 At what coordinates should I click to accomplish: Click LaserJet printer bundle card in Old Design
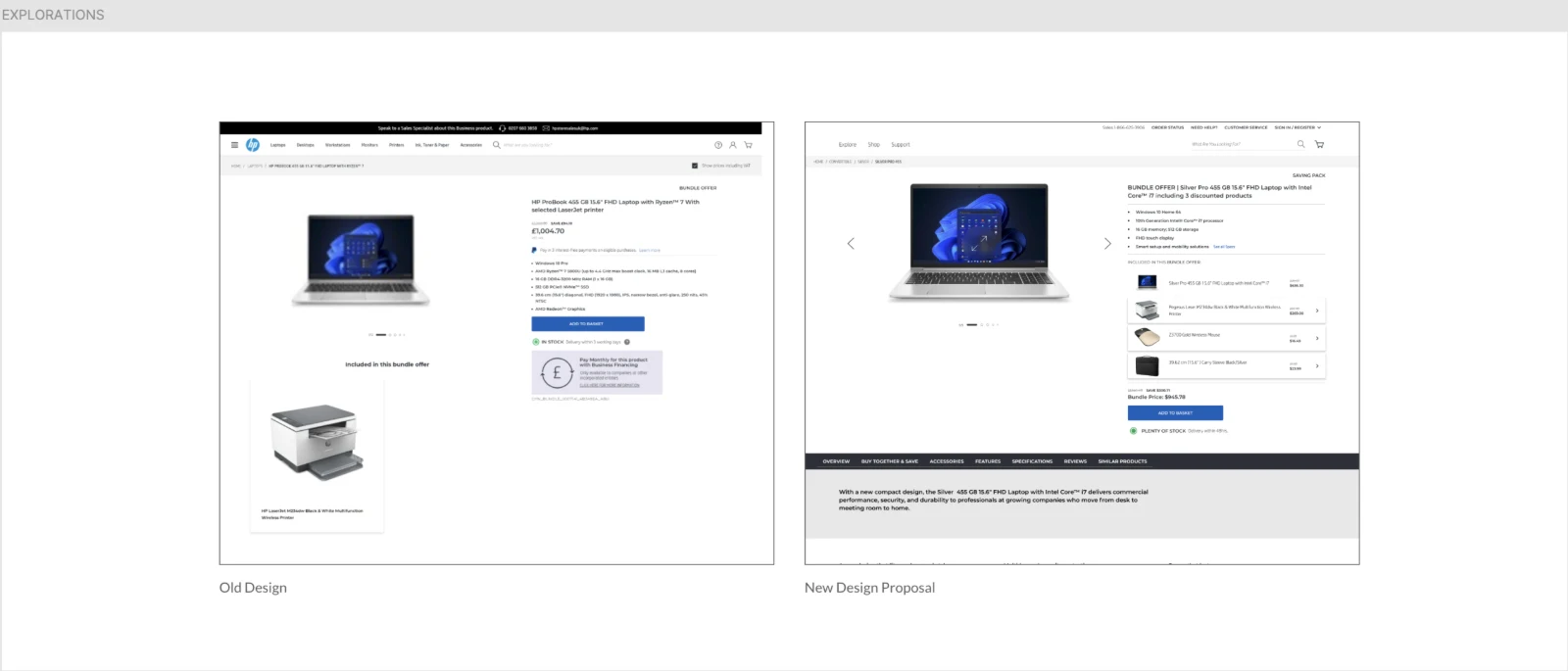318,456
